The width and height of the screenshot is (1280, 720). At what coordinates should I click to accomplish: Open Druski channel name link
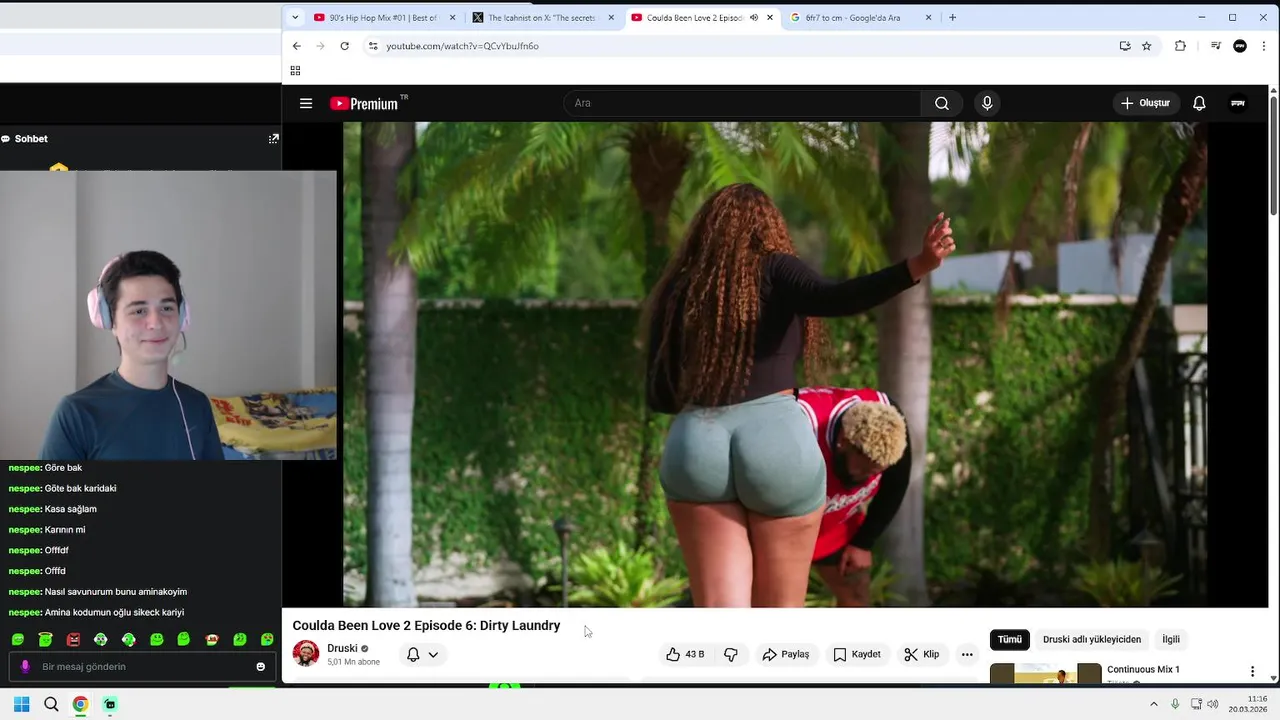click(342, 648)
